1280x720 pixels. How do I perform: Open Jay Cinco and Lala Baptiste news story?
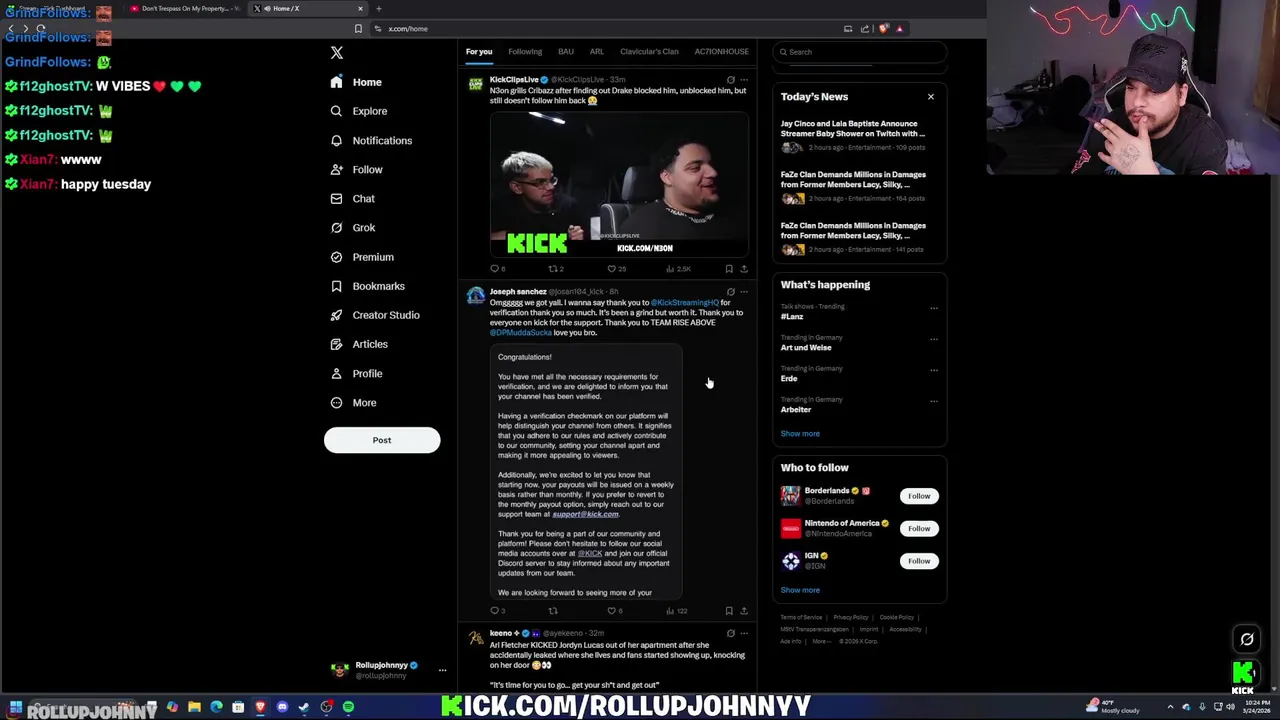[x=858, y=137]
